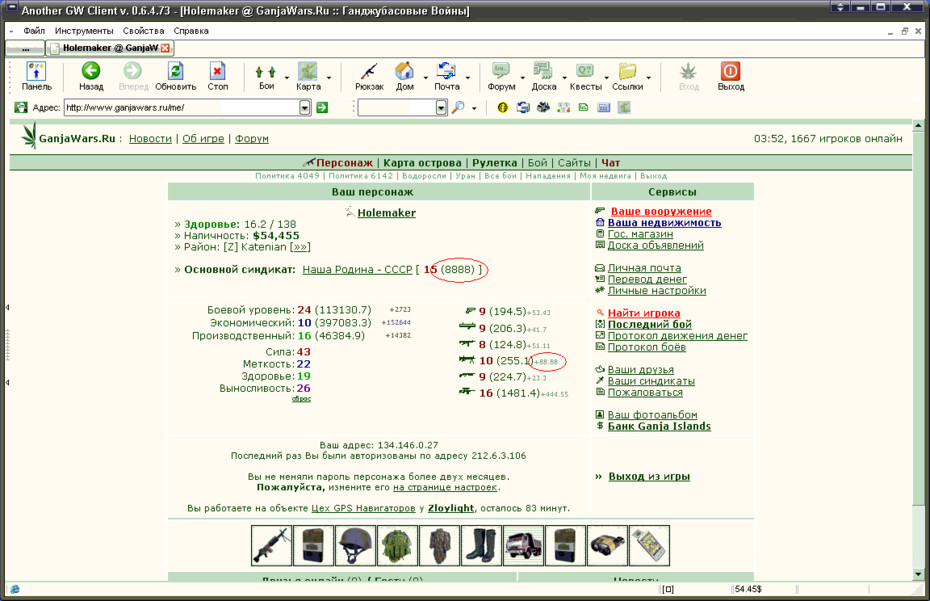Screen dimensions: 930x601
Task: Open the Цех GPS Навигаторов link
Action: coord(363,508)
